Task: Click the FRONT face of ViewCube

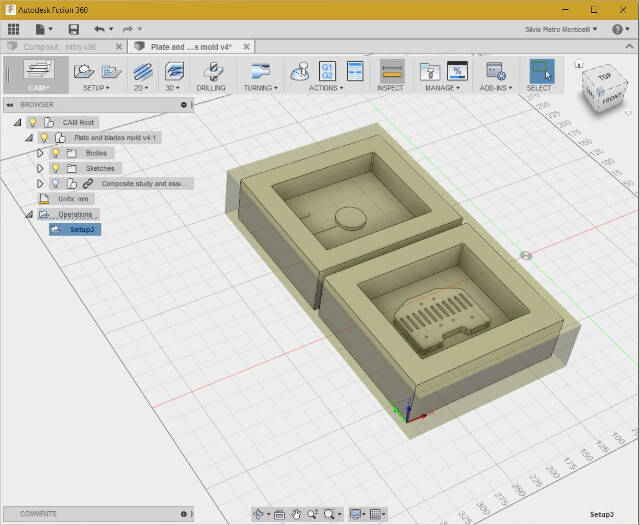Action: pos(611,99)
